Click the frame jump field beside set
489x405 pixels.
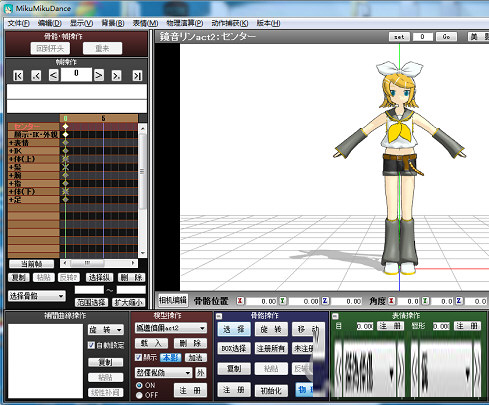[x=423, y=37]
